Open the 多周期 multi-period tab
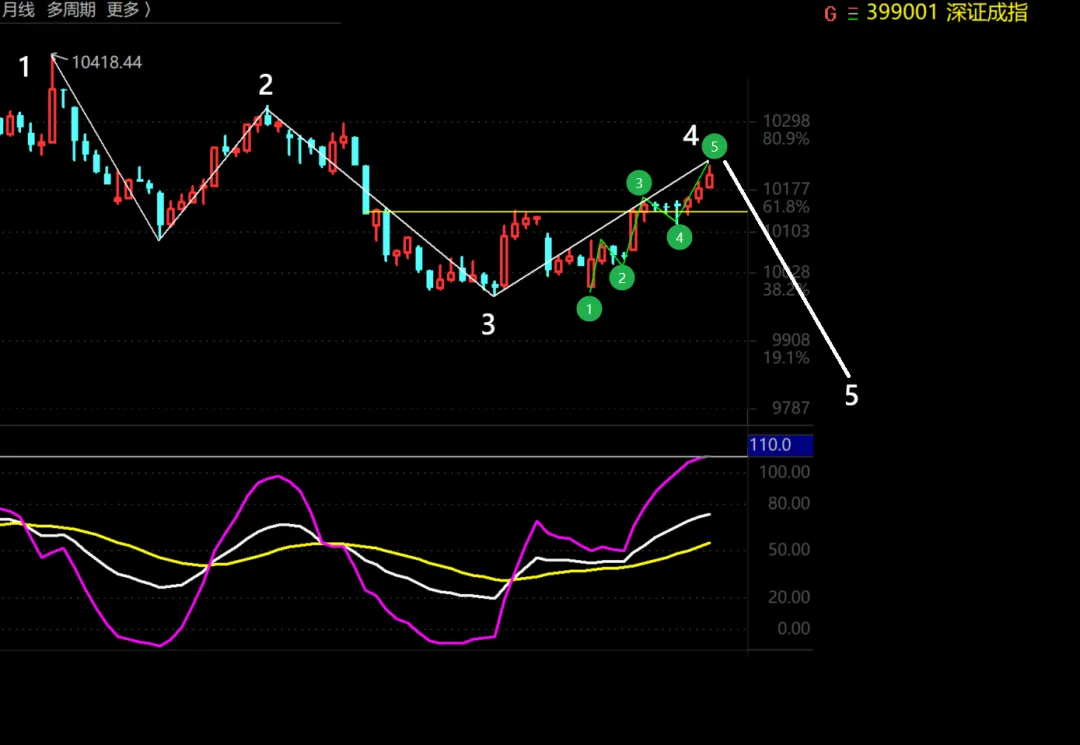Screen dimensions: 1080x745 click(71, 10)
